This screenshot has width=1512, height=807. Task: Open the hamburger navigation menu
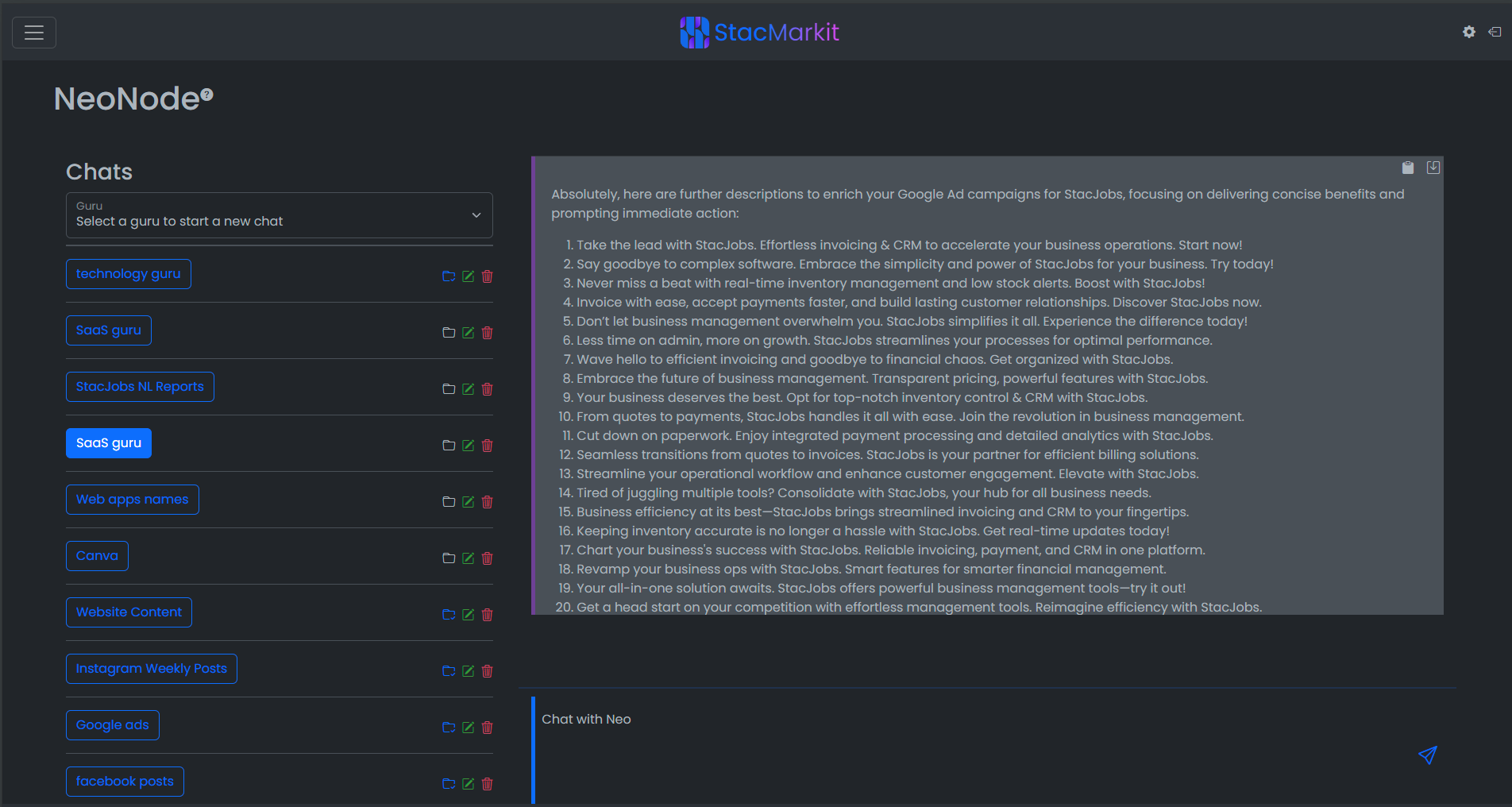(x=34, y=33)
